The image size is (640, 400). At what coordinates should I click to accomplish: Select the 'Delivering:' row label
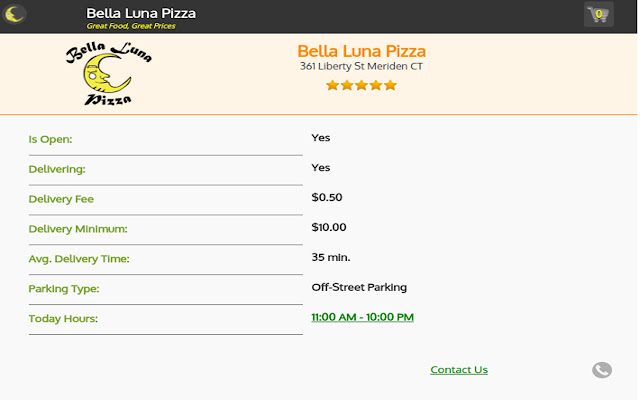click(57, 169)
